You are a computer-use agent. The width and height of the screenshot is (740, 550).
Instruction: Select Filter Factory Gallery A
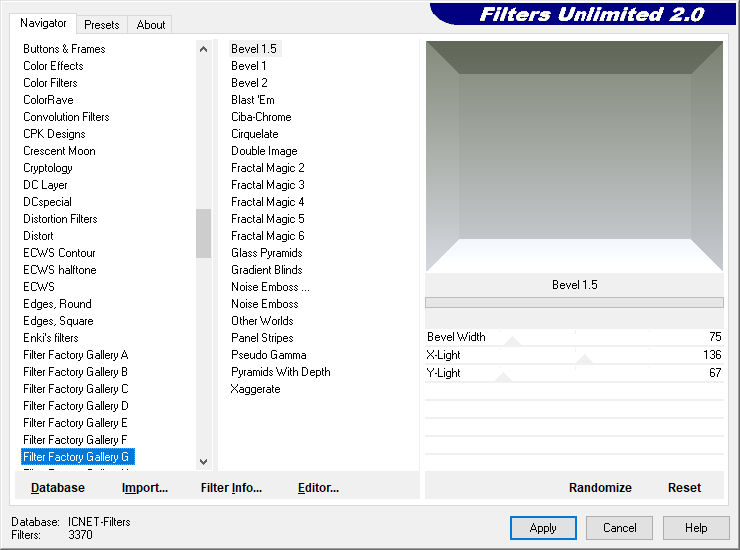click(76, 355)
